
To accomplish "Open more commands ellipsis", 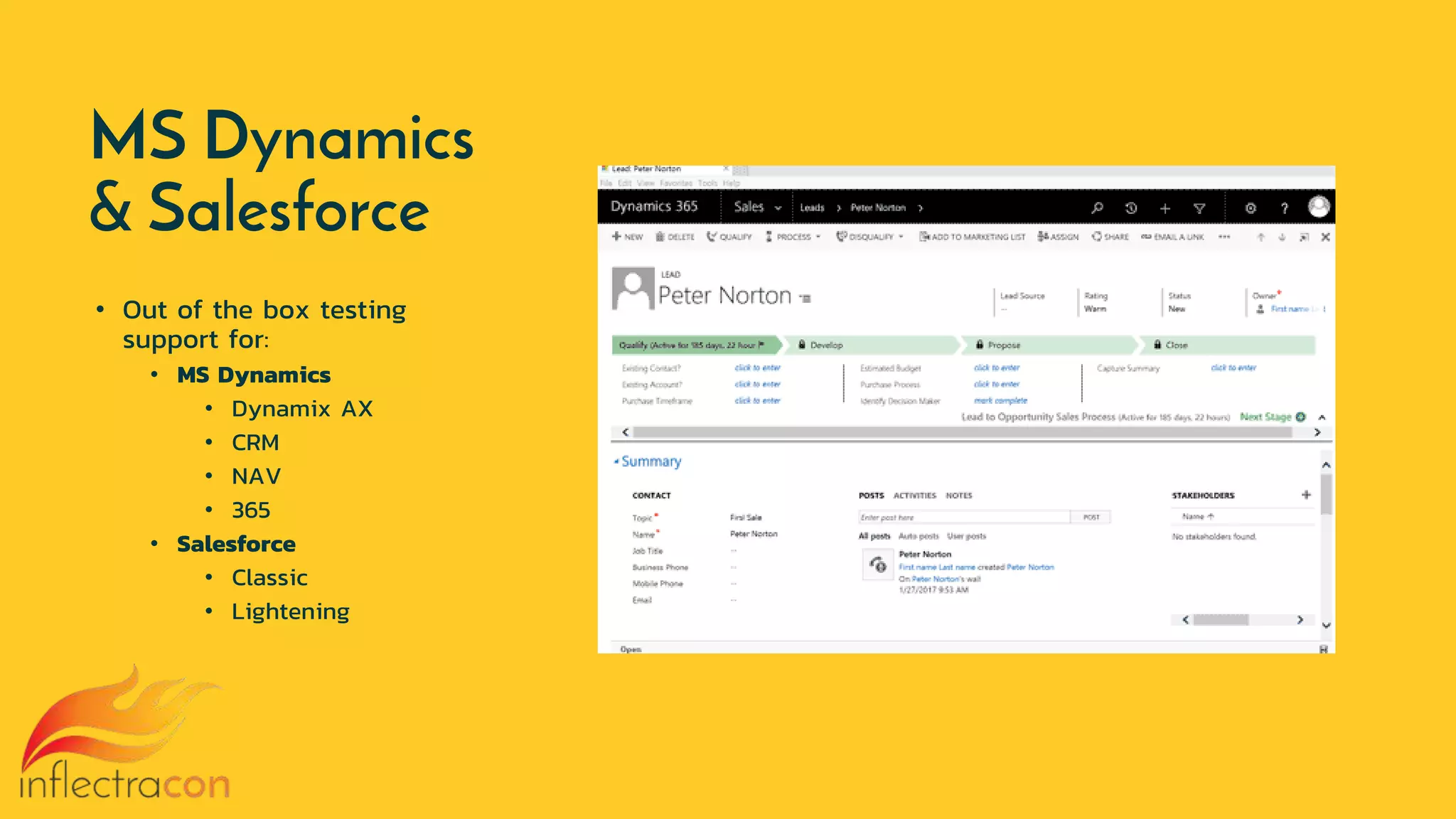I will tap(1224, 237).
